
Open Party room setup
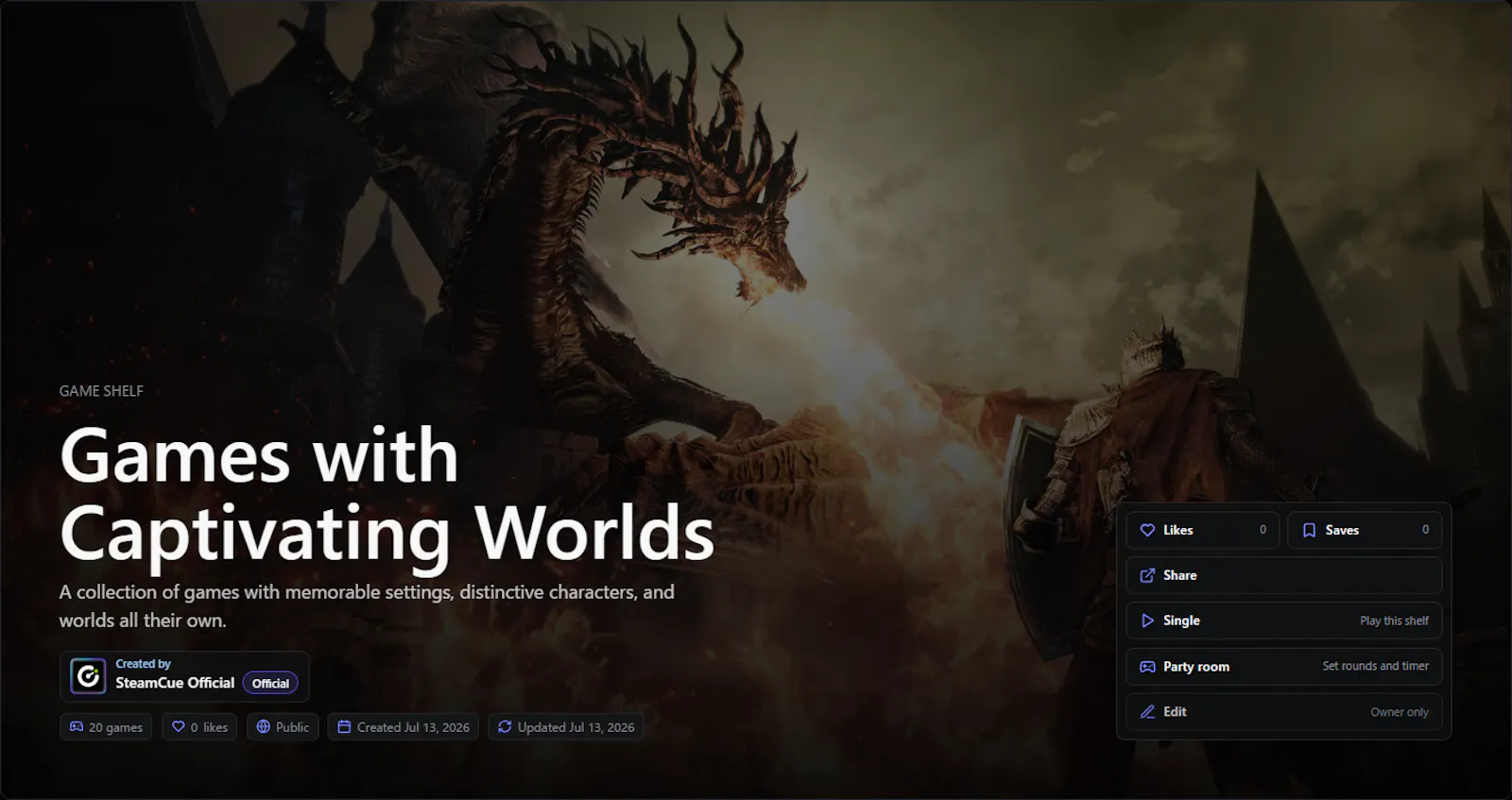pos(1283,666)
